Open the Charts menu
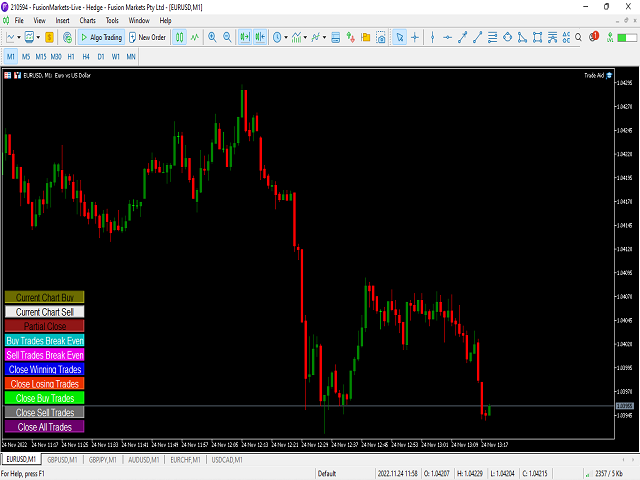Image resolution: width=640 pixels, height=480 pixels. pos(87,20)
